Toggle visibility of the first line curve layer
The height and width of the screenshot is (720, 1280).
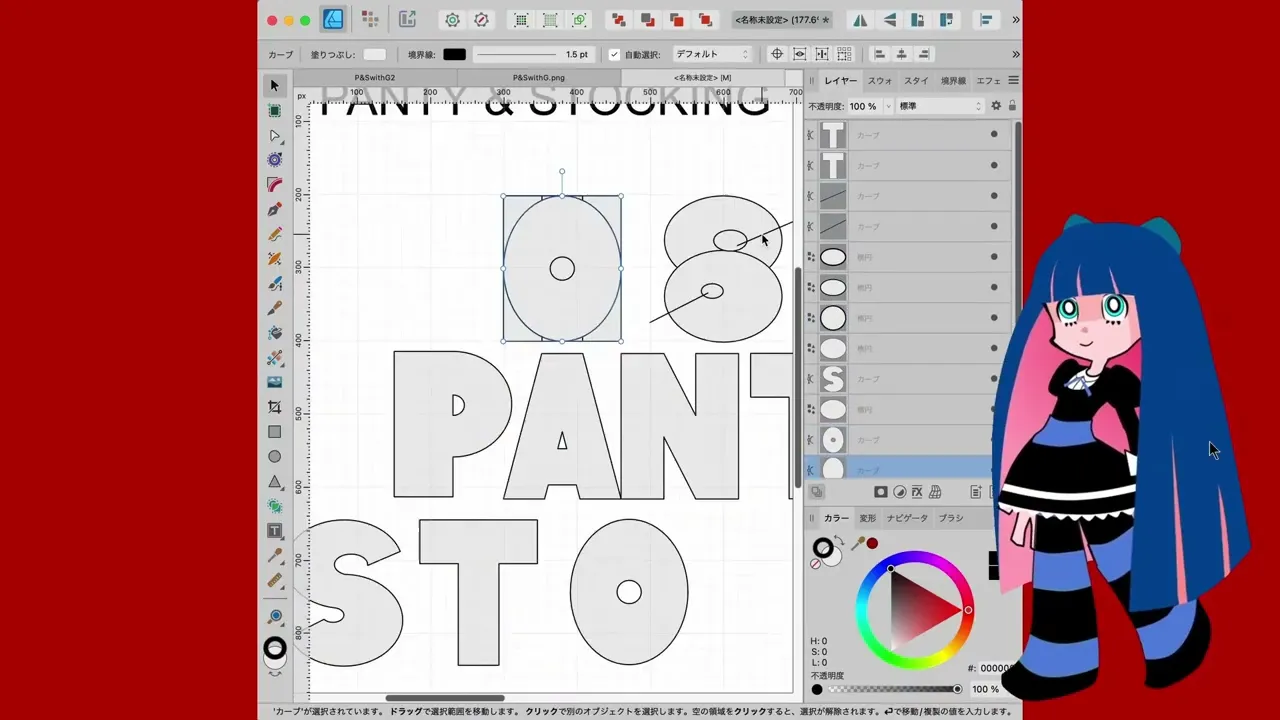point(994,196)
